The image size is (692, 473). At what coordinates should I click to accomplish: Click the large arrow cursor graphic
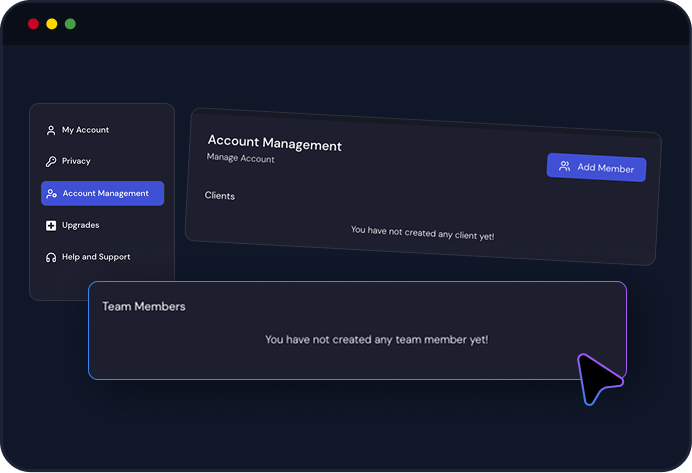tap(599, 379)
